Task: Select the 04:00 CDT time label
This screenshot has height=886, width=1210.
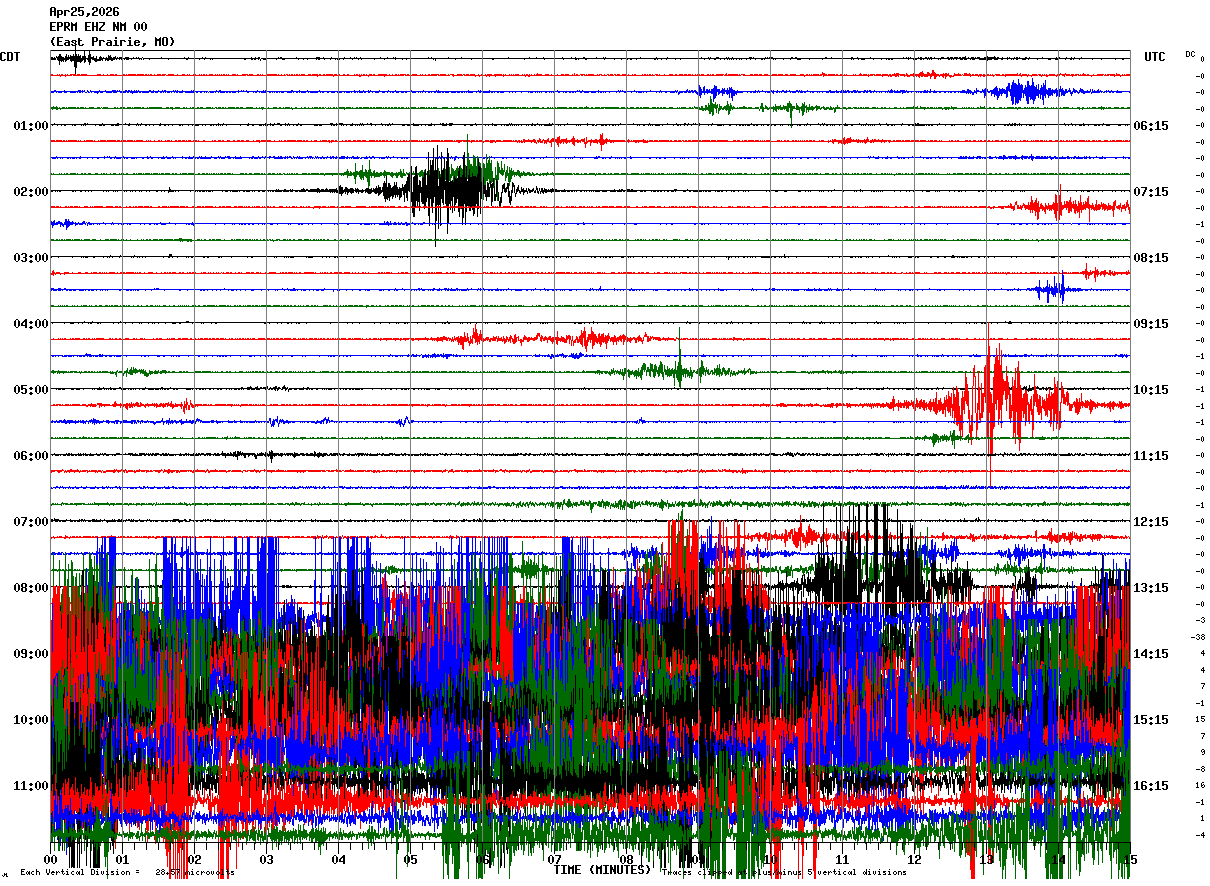Action: pyautogui.click(x=31, y=324)
